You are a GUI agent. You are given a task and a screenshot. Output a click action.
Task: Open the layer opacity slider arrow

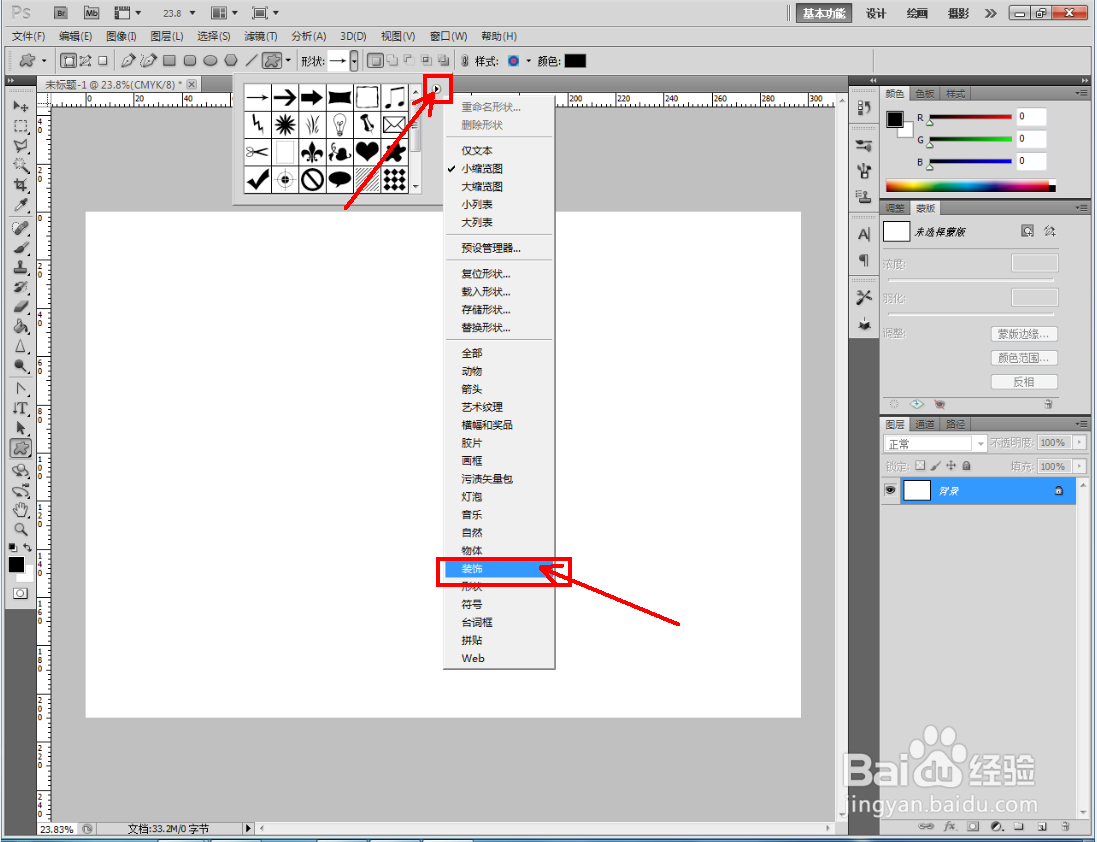pos(1081,443)
